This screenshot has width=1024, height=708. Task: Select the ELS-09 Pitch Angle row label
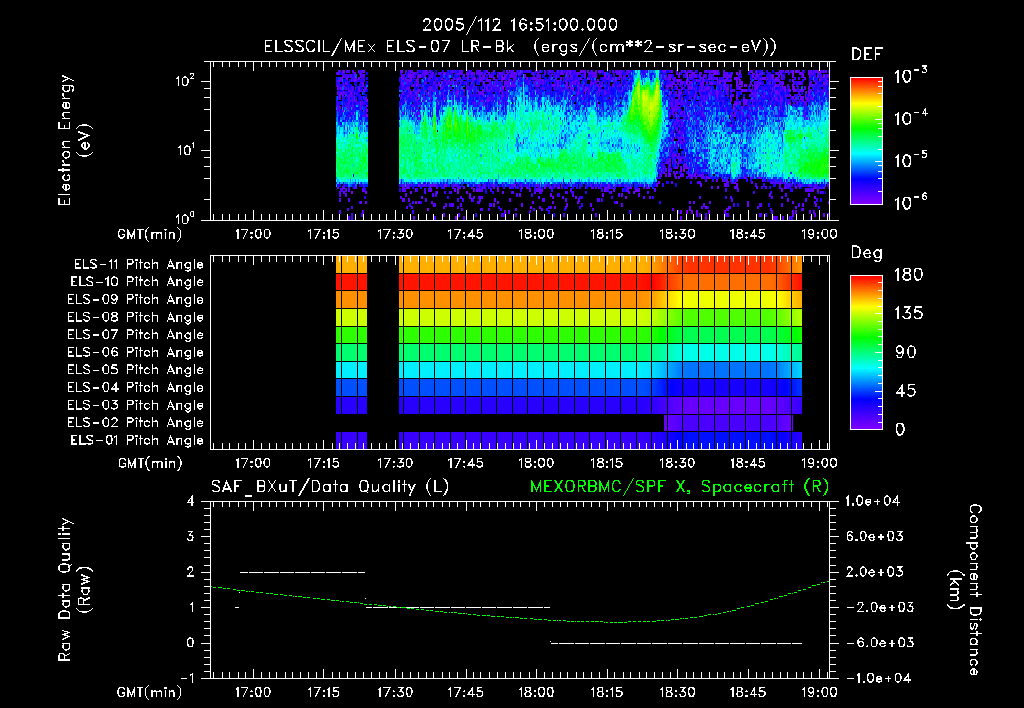click(136, 299)
